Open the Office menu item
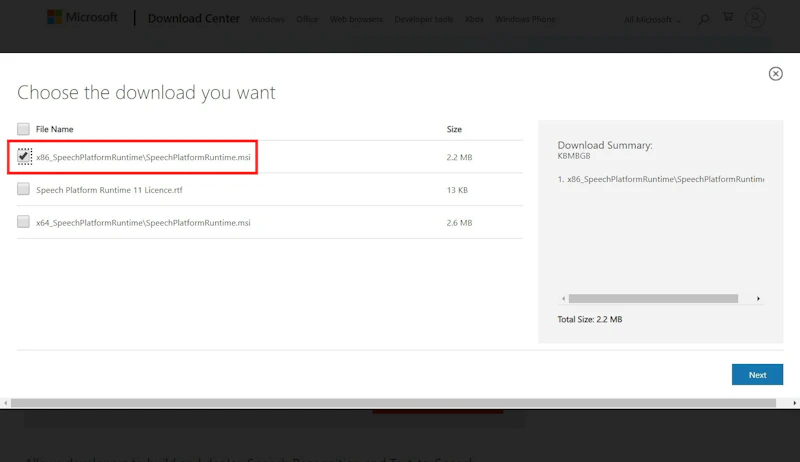 click(x=307, y=19)
